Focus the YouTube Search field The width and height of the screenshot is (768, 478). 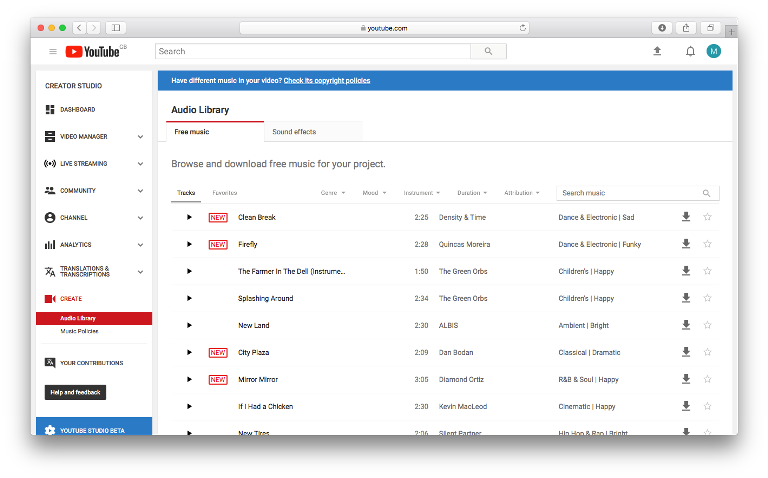pyautogui.click(x=313, y=51)
